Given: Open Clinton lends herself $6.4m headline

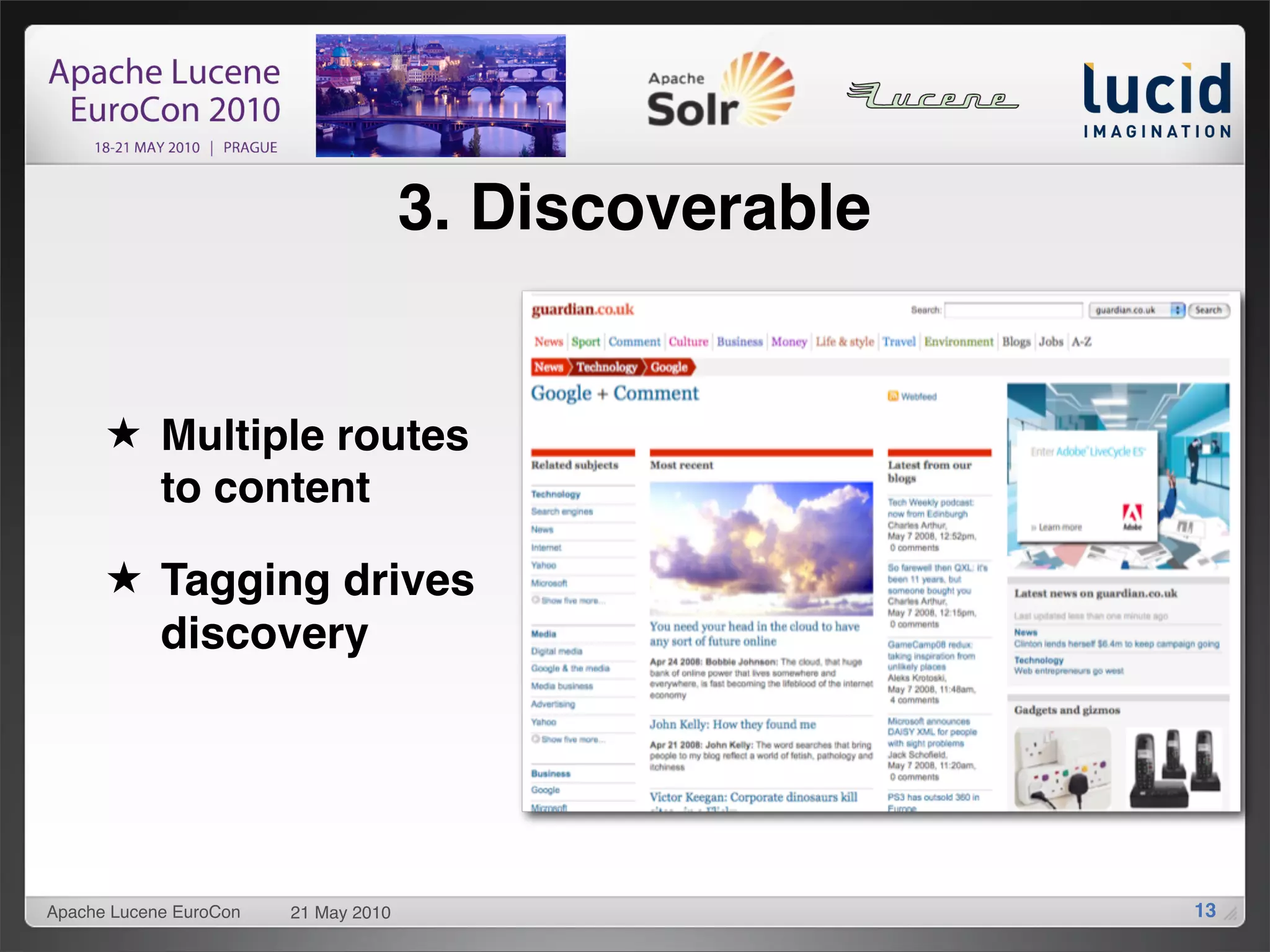Looking at the screenshot, I should pos(1116,644).
